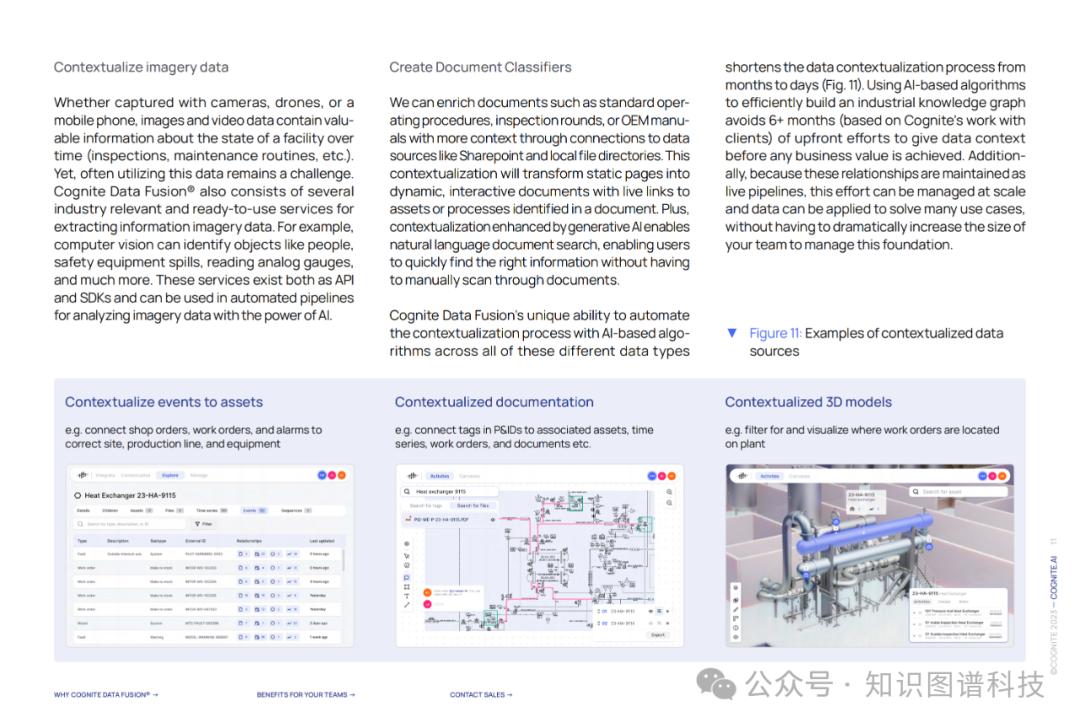Open the Children tab of Heat Exchanger
The width and height of the screenshot is (1080, 728).
[x=110, y=510]
